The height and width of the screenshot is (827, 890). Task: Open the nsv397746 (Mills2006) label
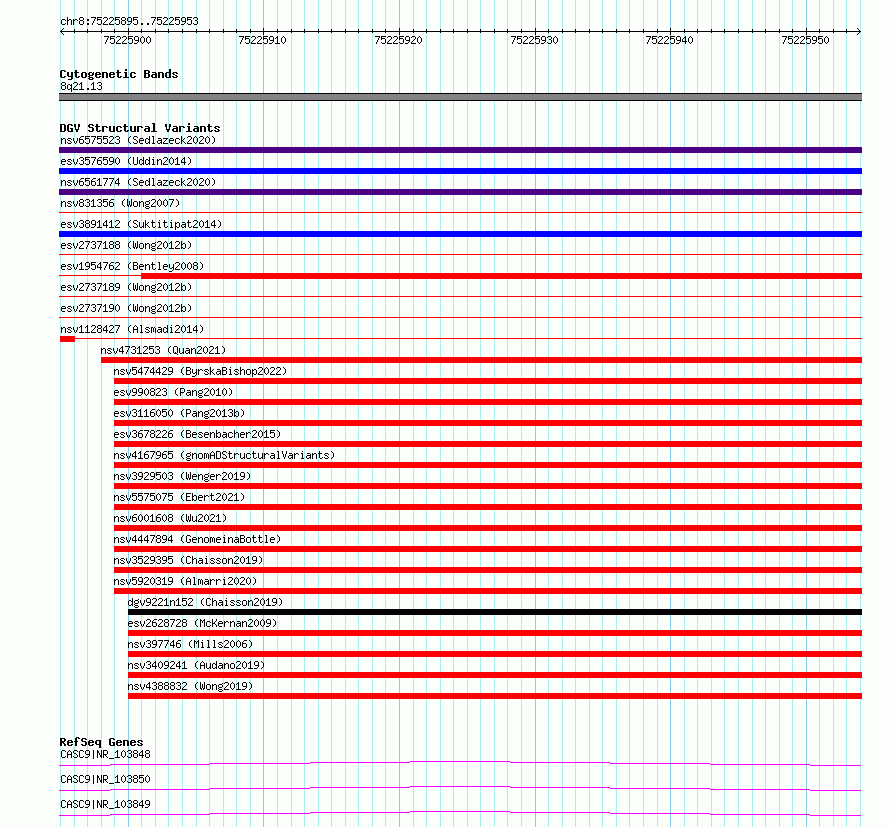click(x=190, y=644)
